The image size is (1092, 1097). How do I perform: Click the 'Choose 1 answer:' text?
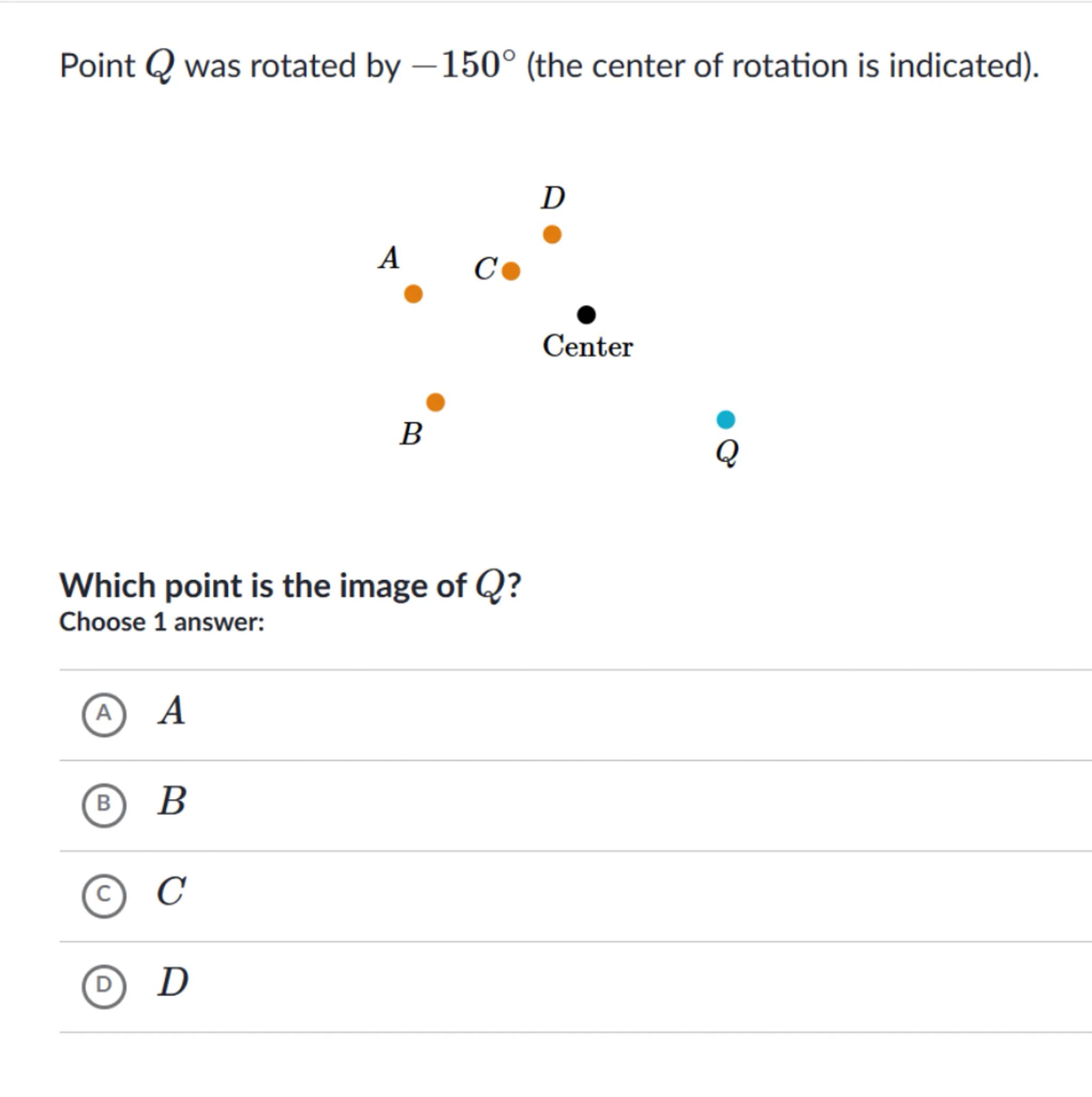coord(162,622)
